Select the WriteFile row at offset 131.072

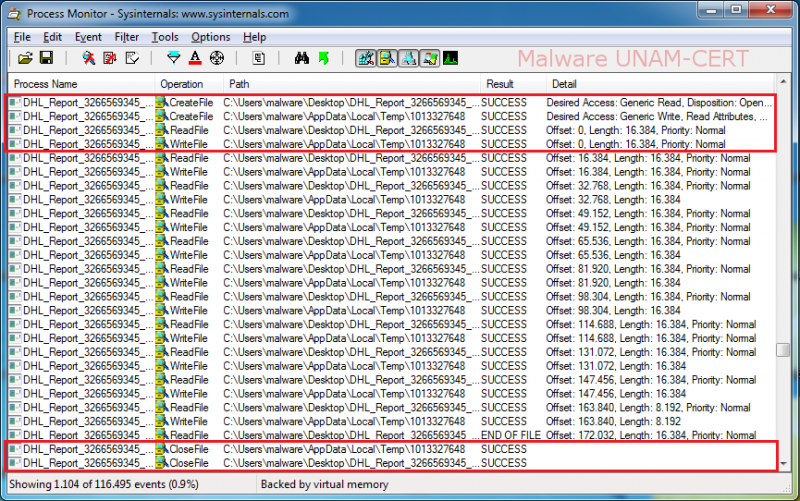tap(391, 366)
